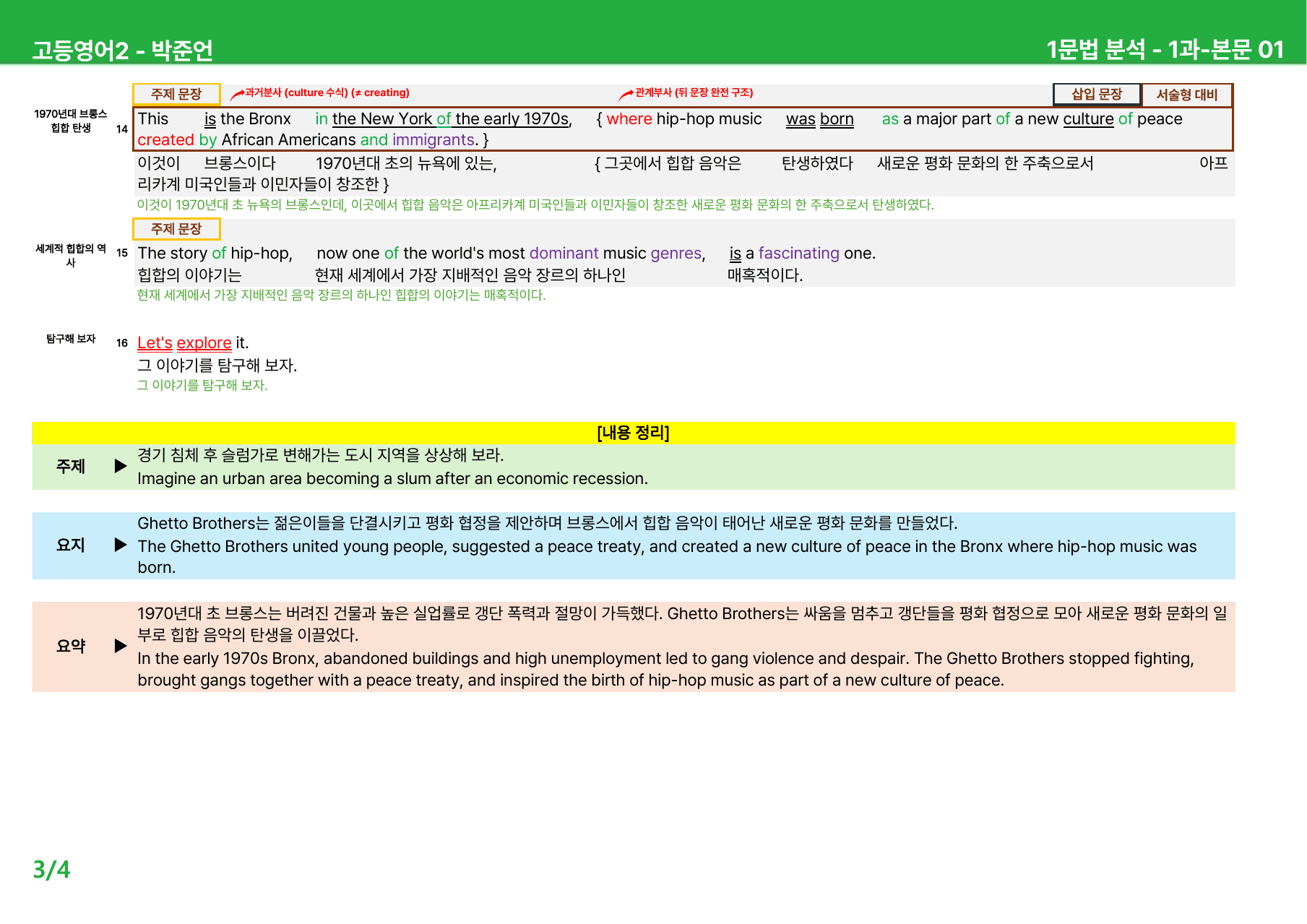Click the triangle arrow beside 주제
The width and height of the screenshot is (1307, 924).
121,467
